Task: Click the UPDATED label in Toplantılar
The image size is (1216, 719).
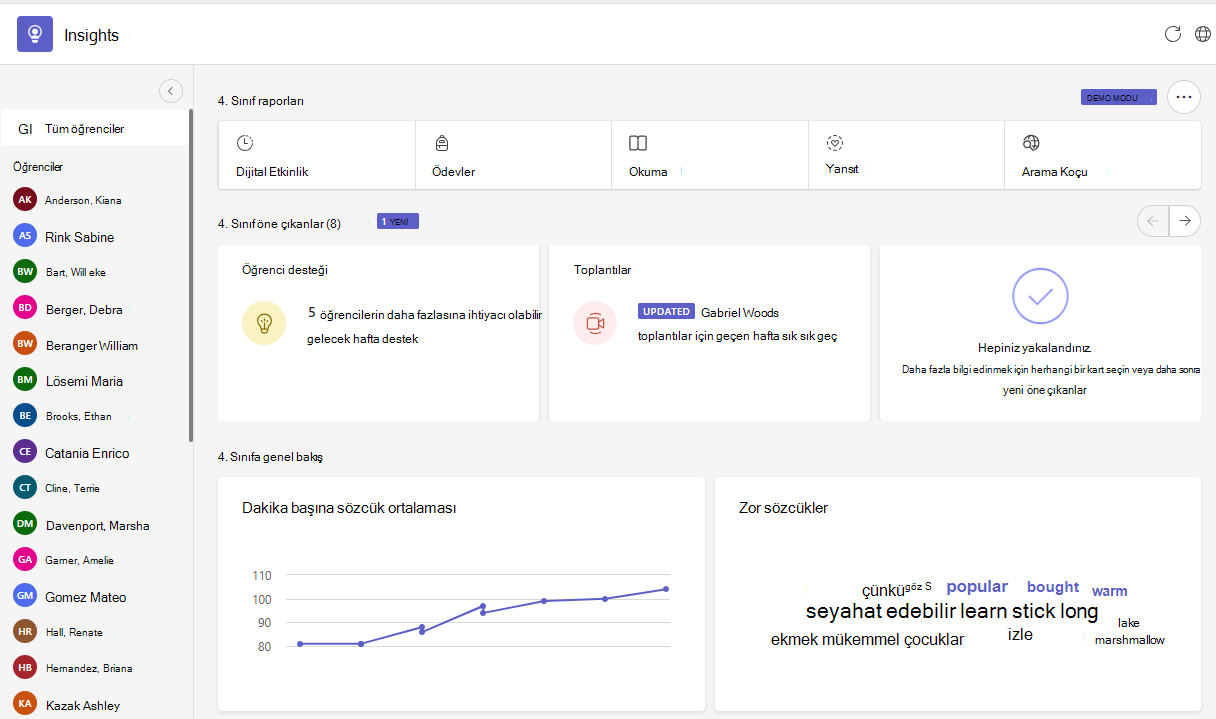Action: 666,312
